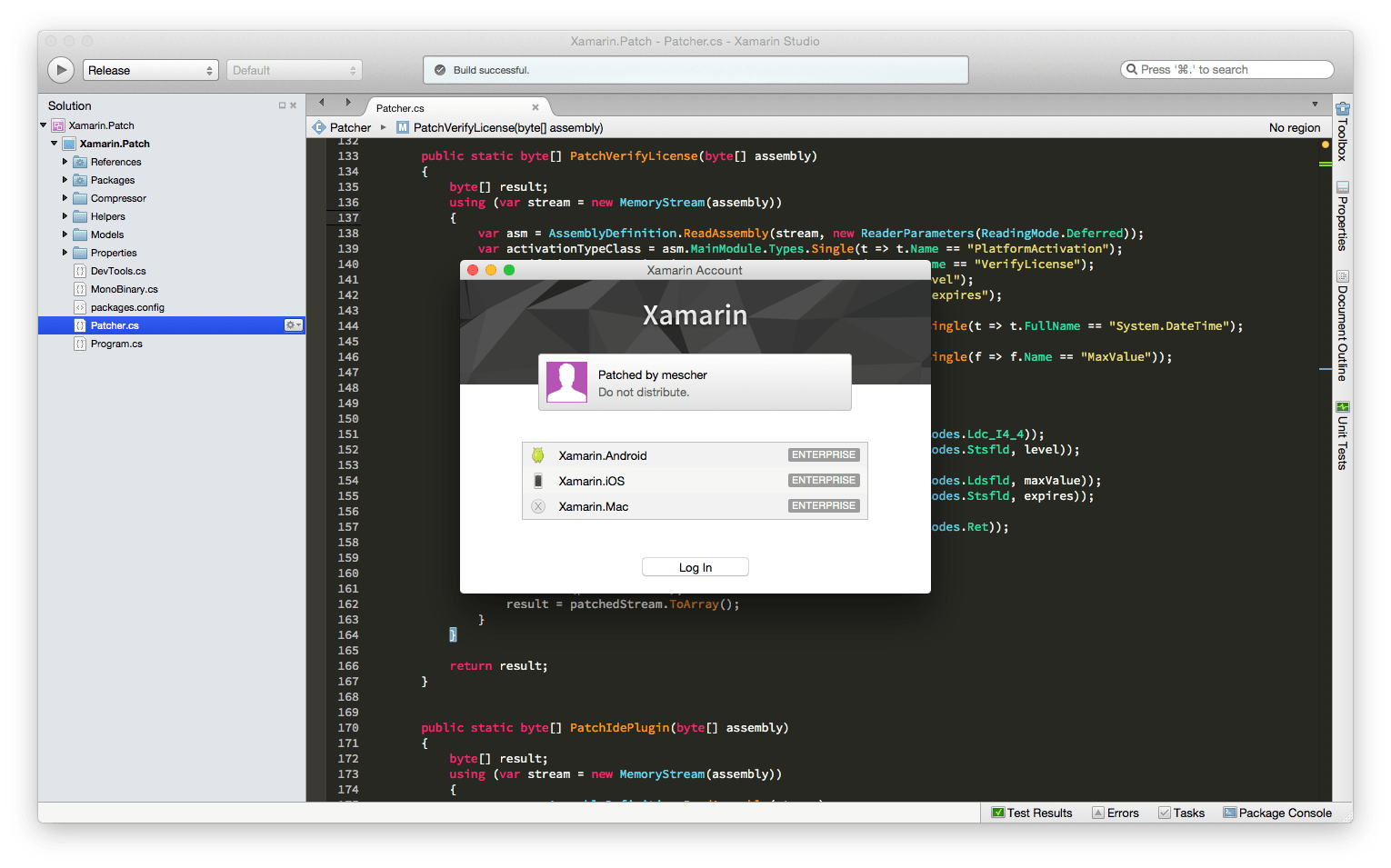This screenshot has width=1391, height=868.
Task: Open the No region selector
Action: (x=1295, y=127)
